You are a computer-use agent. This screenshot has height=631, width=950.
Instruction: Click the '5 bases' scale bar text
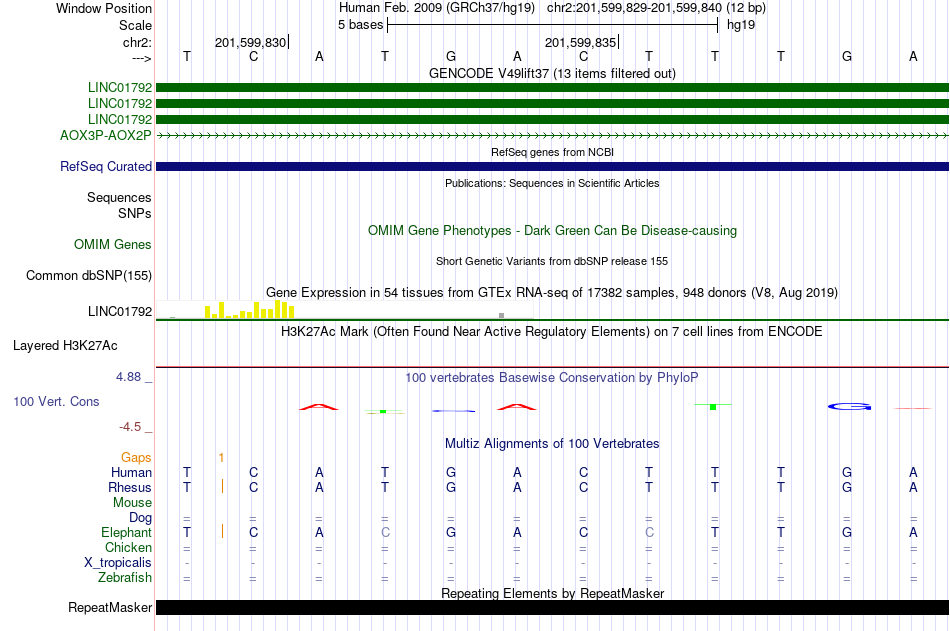[360, 25]
